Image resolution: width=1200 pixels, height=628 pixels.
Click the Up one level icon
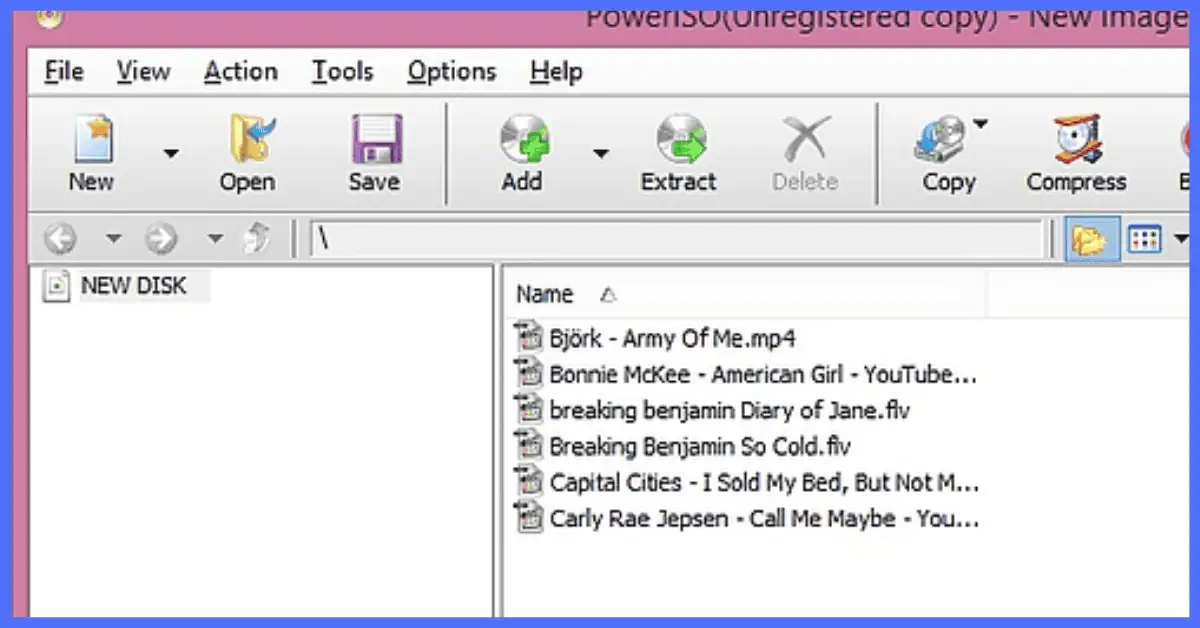258,239
